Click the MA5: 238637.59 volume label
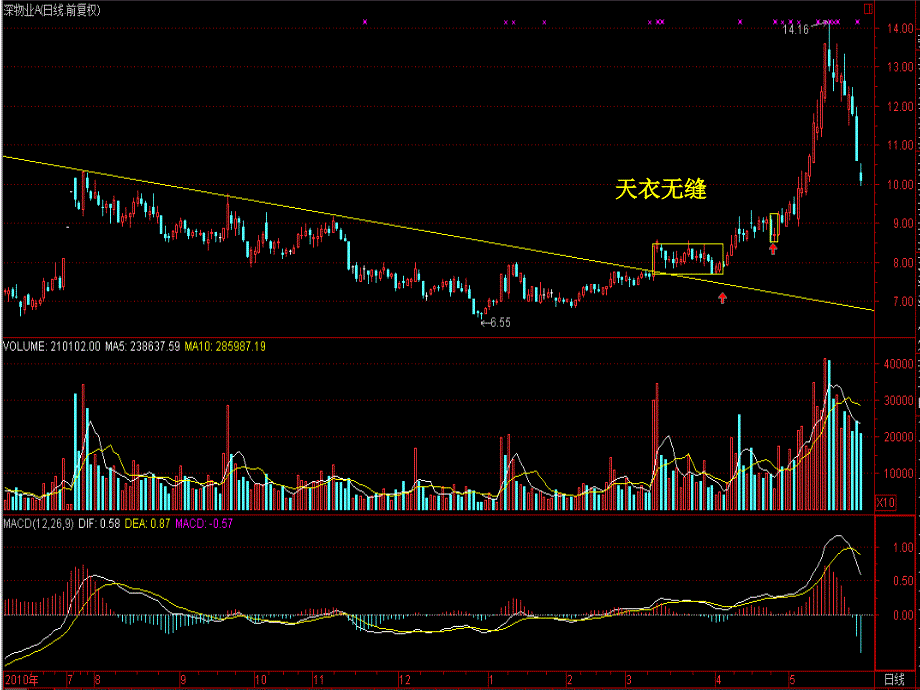The width and height of the screenshot is (920, 690). point(143,347)
